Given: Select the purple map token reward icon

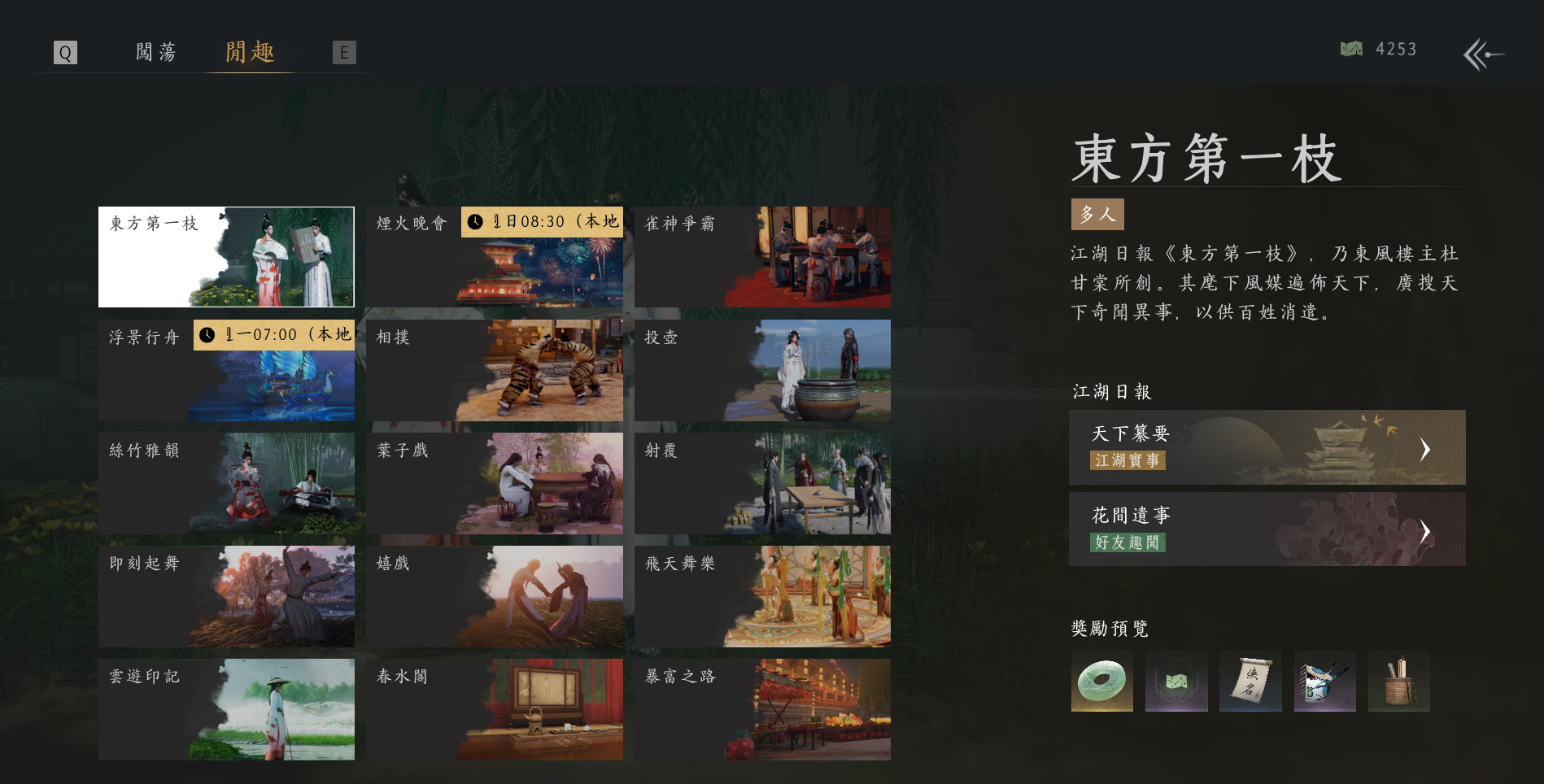Looking at the screenshot, I should coord(1176,681).
